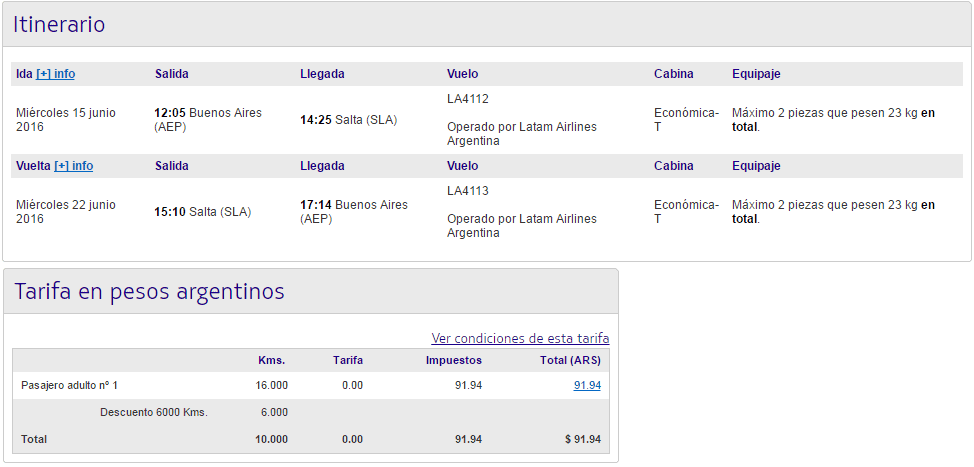Click the Vuelo header in the Ida row

pos(463,74)
